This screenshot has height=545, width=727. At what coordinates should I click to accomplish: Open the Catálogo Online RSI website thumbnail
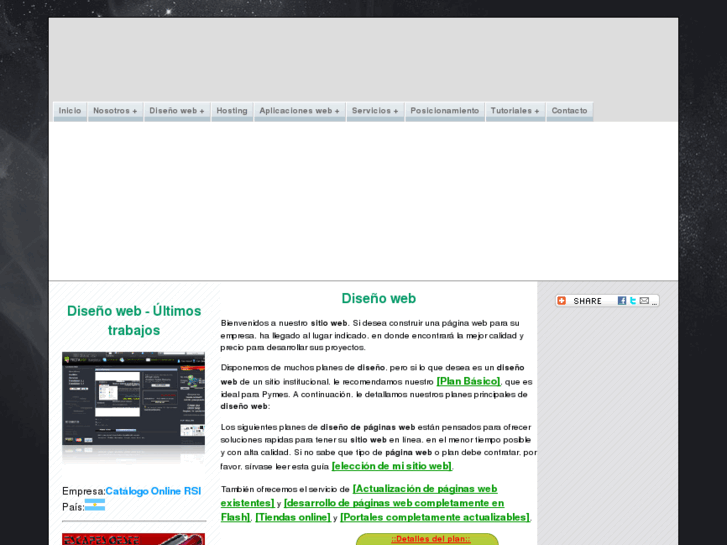(x=134, y=408)
